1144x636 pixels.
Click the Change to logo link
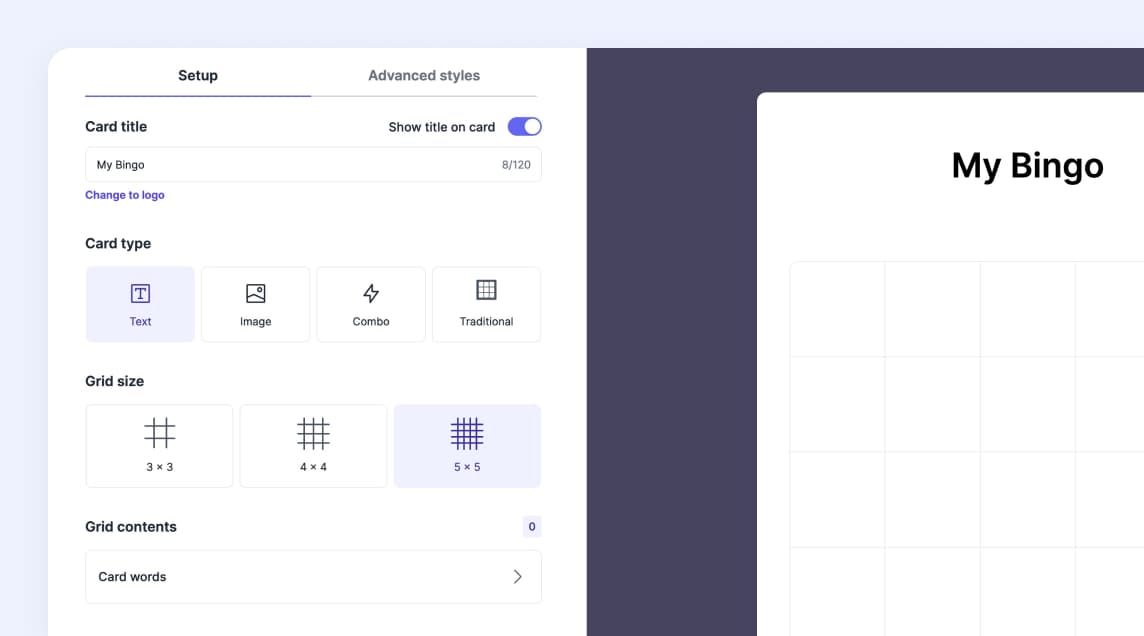(x=125, y=194)
